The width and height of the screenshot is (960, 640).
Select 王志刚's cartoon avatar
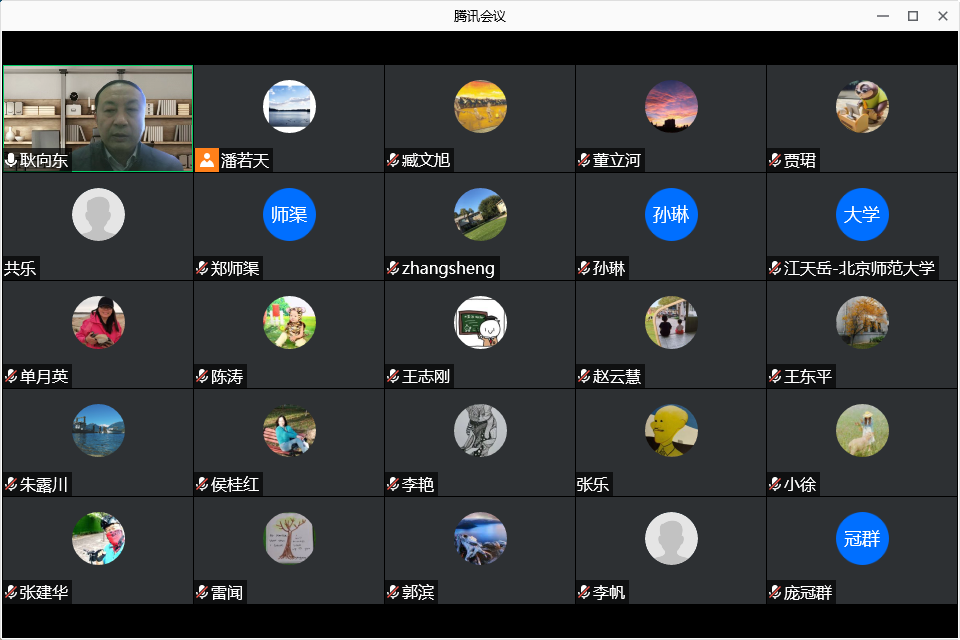coord(480,322)
